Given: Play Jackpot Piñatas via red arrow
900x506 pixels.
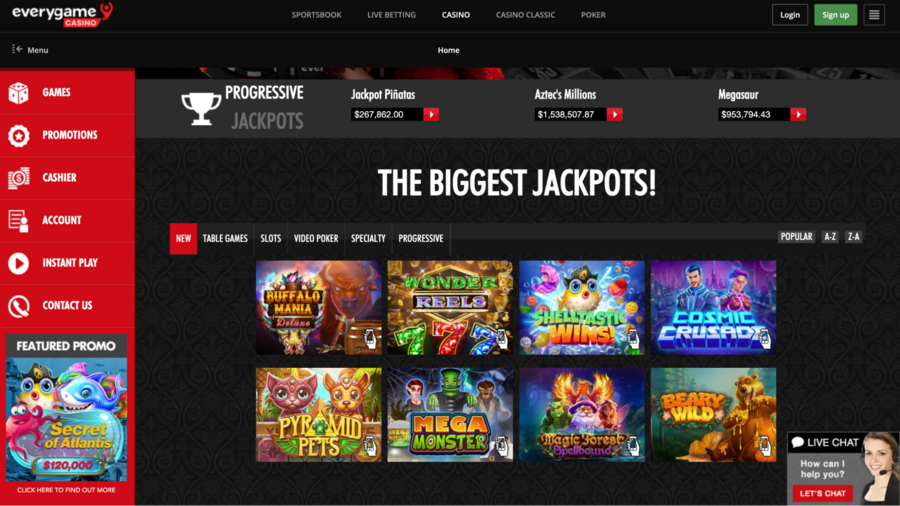Looking at the screenshot, I should point(431,114).
